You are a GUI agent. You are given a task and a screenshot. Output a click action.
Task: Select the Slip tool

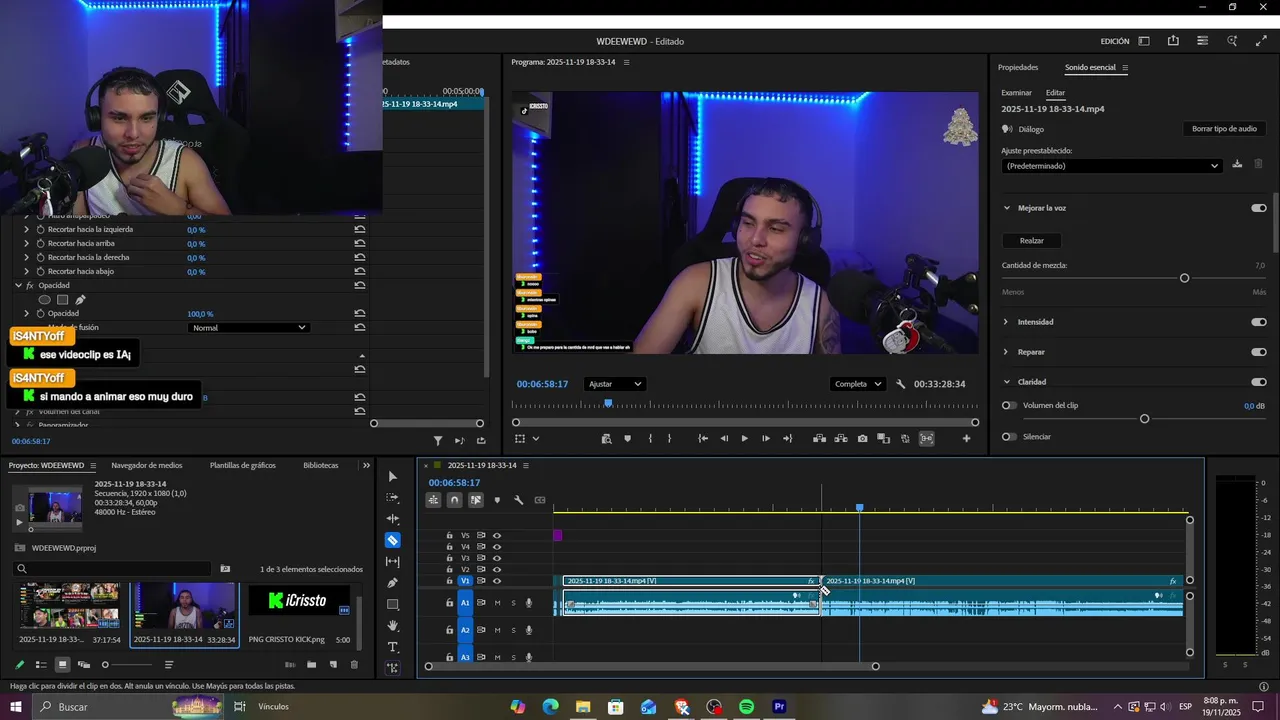pos(393,562)
